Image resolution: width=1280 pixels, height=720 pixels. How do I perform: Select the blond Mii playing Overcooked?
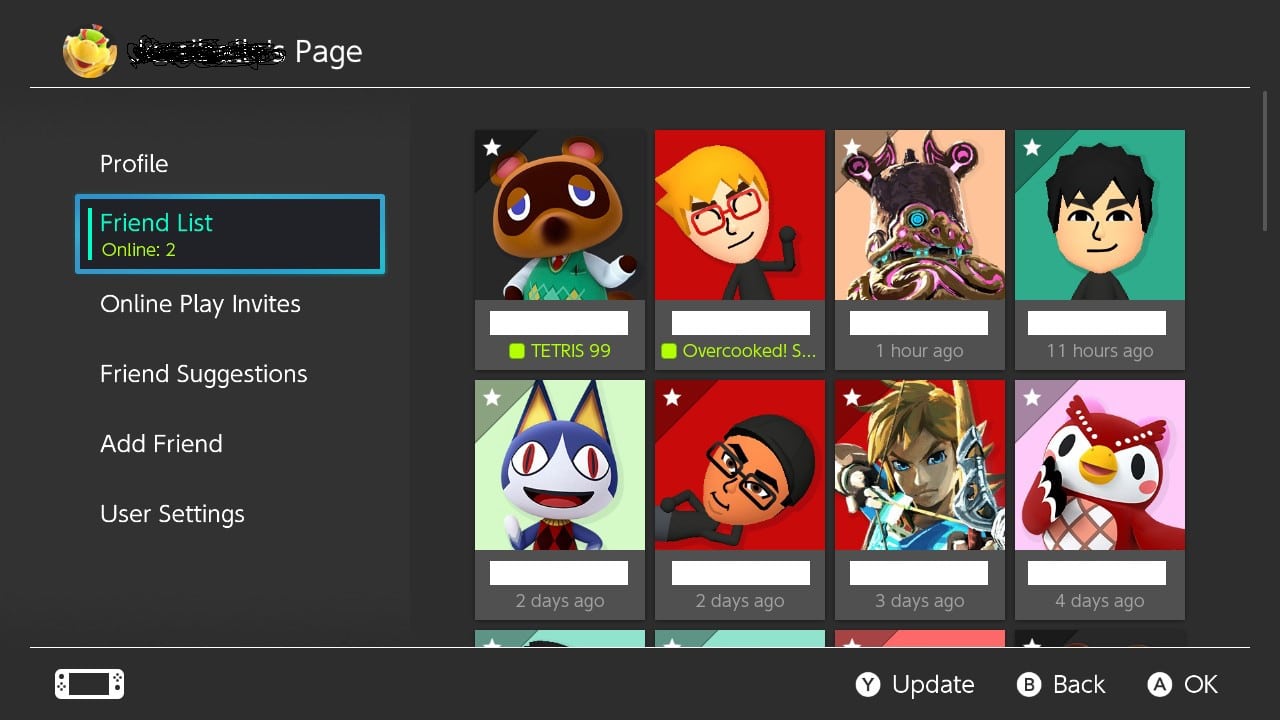740,250
